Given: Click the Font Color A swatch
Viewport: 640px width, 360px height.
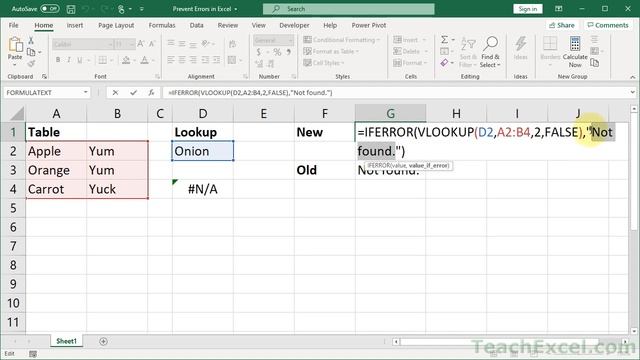Looking at the screenshot, I should pos(144,60).
